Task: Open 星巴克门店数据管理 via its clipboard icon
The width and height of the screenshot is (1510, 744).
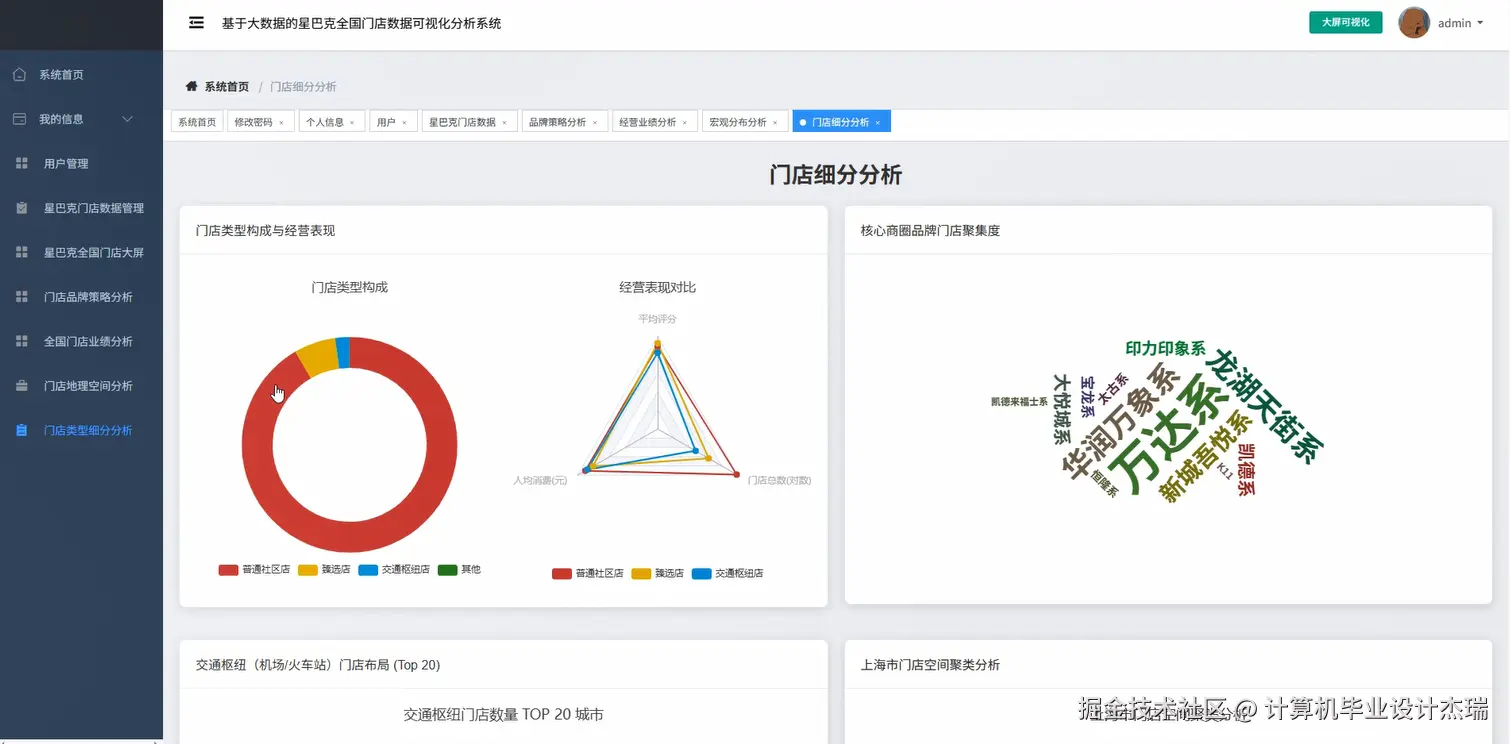Action: pos(21,208)
